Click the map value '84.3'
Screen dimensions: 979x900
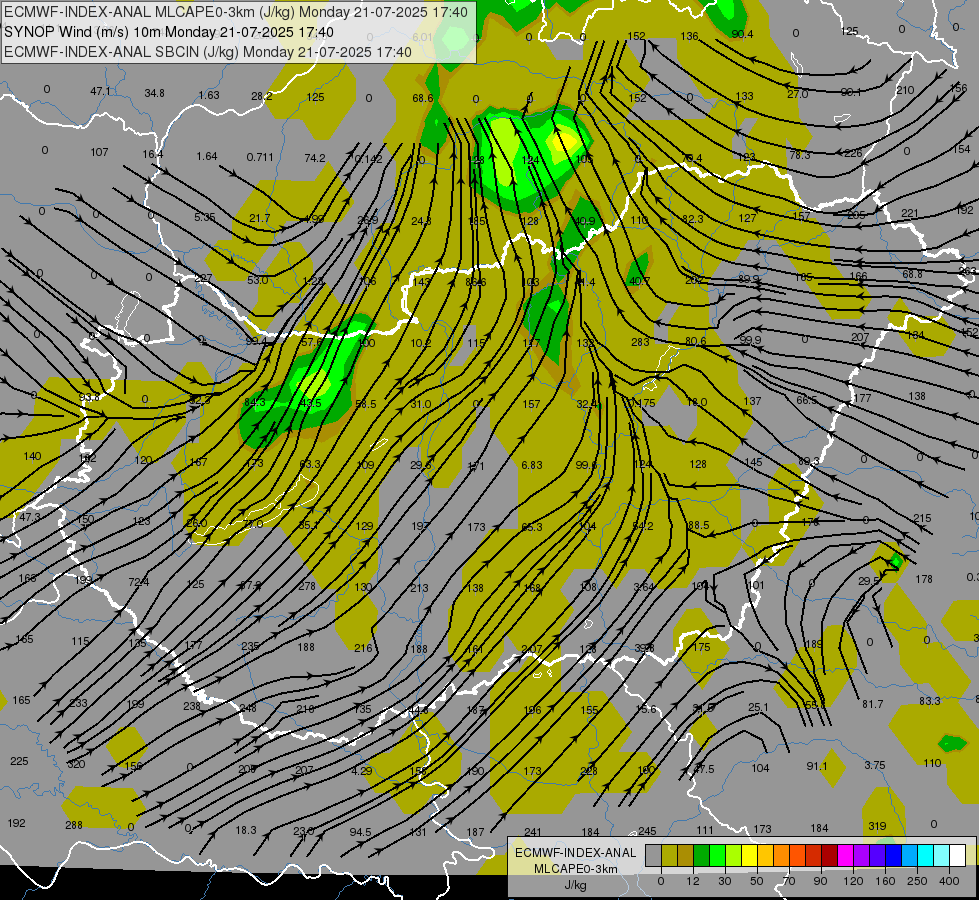pos(255,402)
